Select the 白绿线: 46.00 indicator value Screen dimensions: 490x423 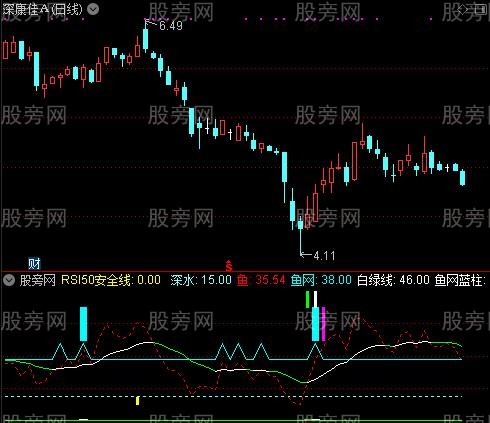click(393, 280)
